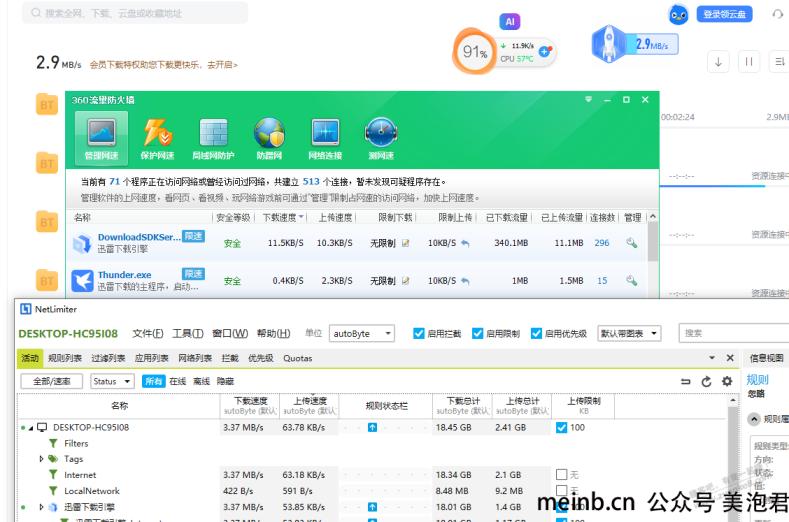
Task: Open the 360 firewall menu dropdown icon
Action: coord(588,100)
